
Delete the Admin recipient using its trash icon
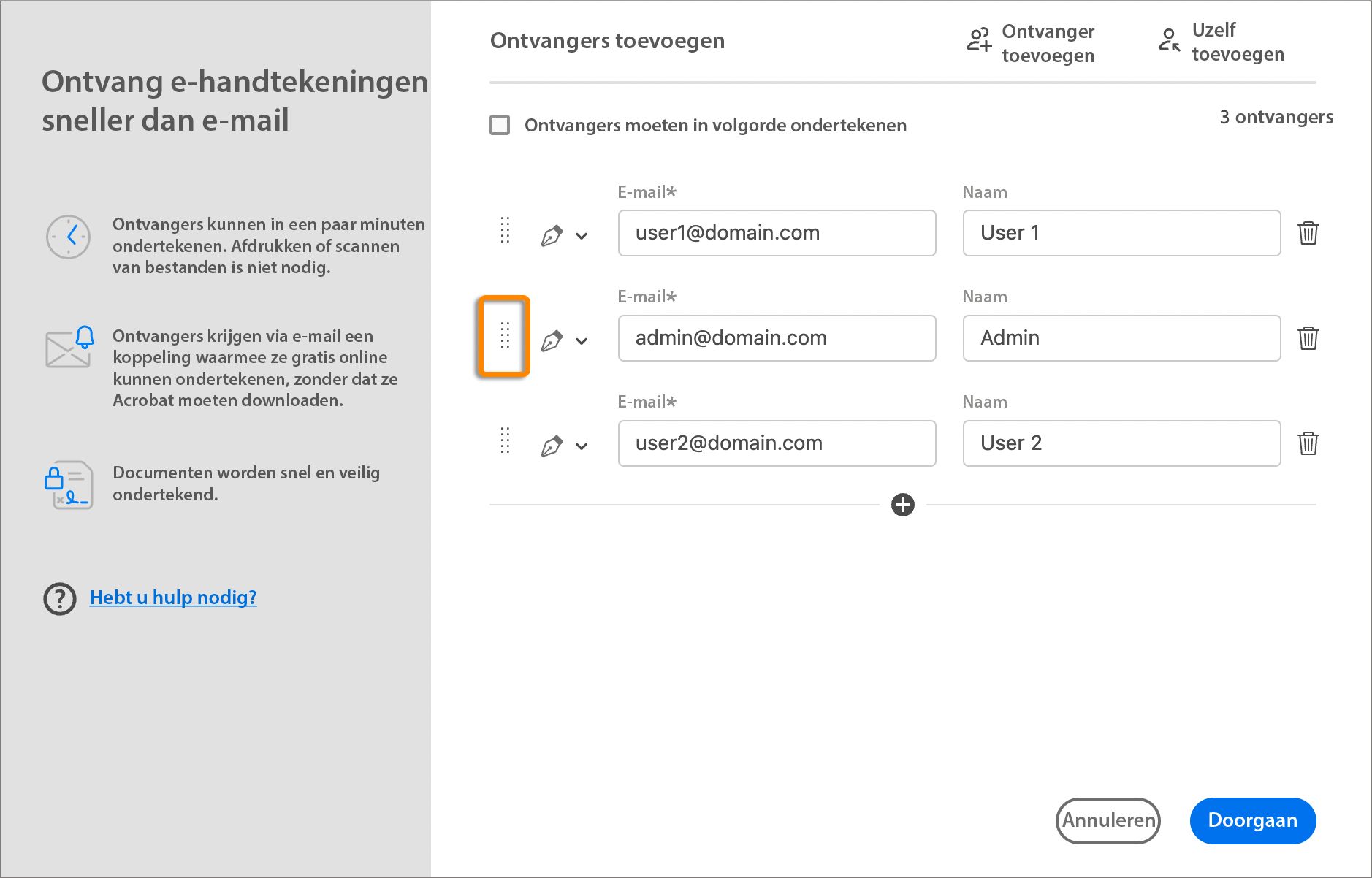point(1308,338)
